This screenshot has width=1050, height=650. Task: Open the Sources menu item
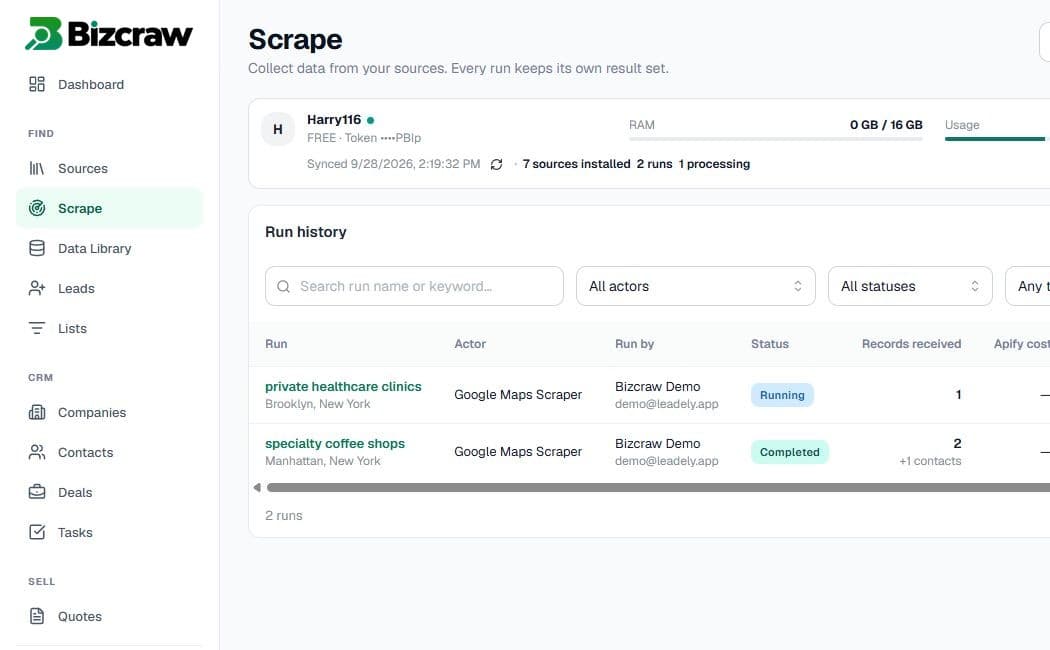pyautogui.click(x=109, y=168)
